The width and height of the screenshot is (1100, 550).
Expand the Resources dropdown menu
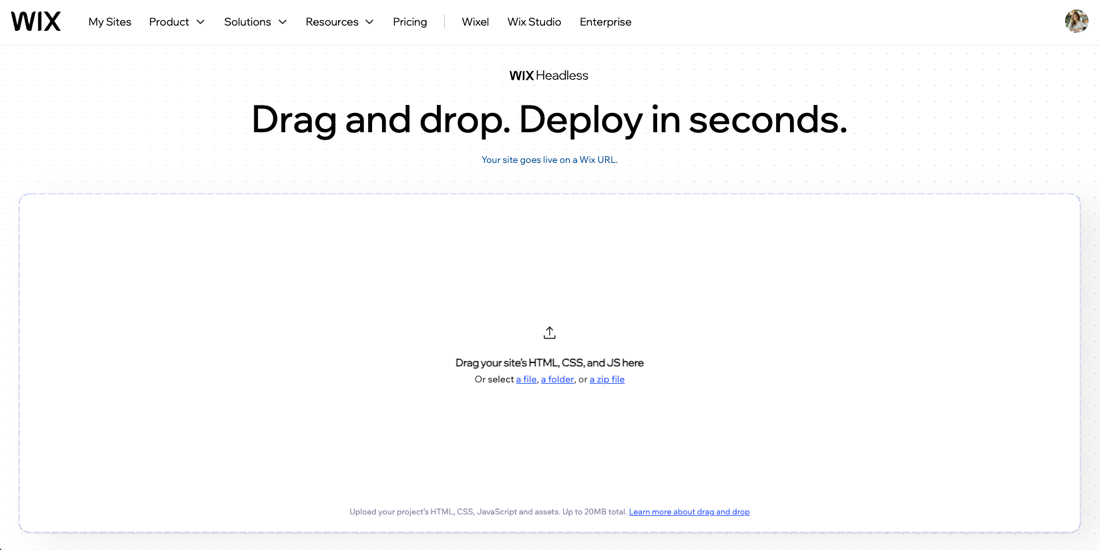(x=340, y=22)
